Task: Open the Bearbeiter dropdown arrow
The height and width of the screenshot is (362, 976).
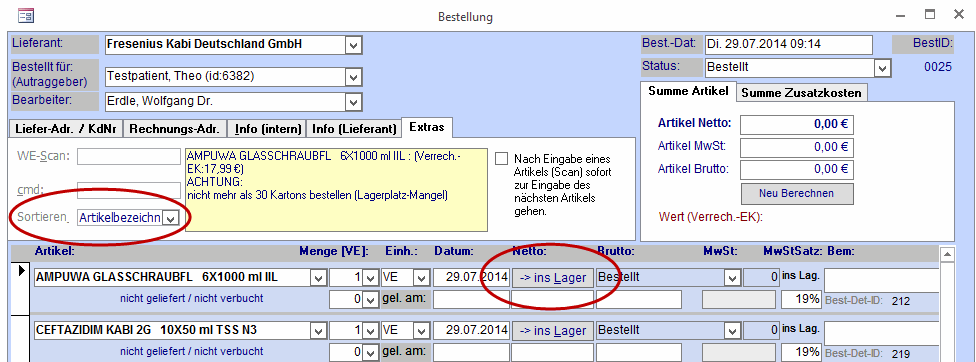Action: click(354, 102)
